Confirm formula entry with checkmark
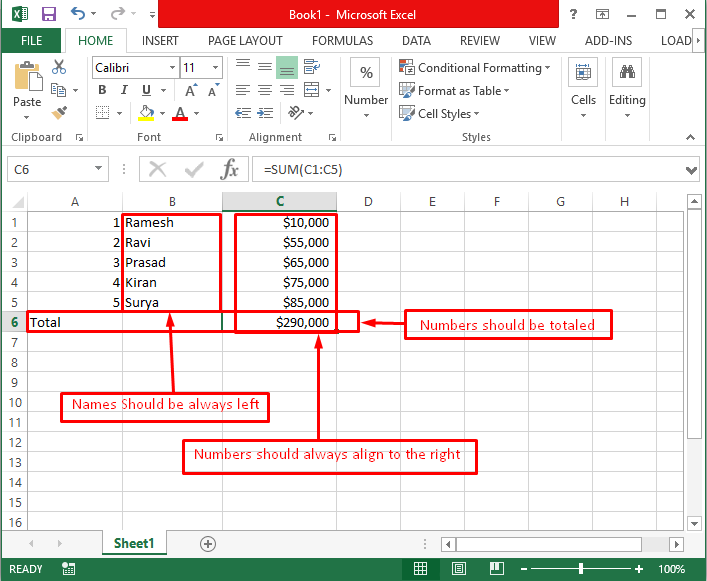The height and width of the screenshot is (581, 707). click(x=194, y=169)
